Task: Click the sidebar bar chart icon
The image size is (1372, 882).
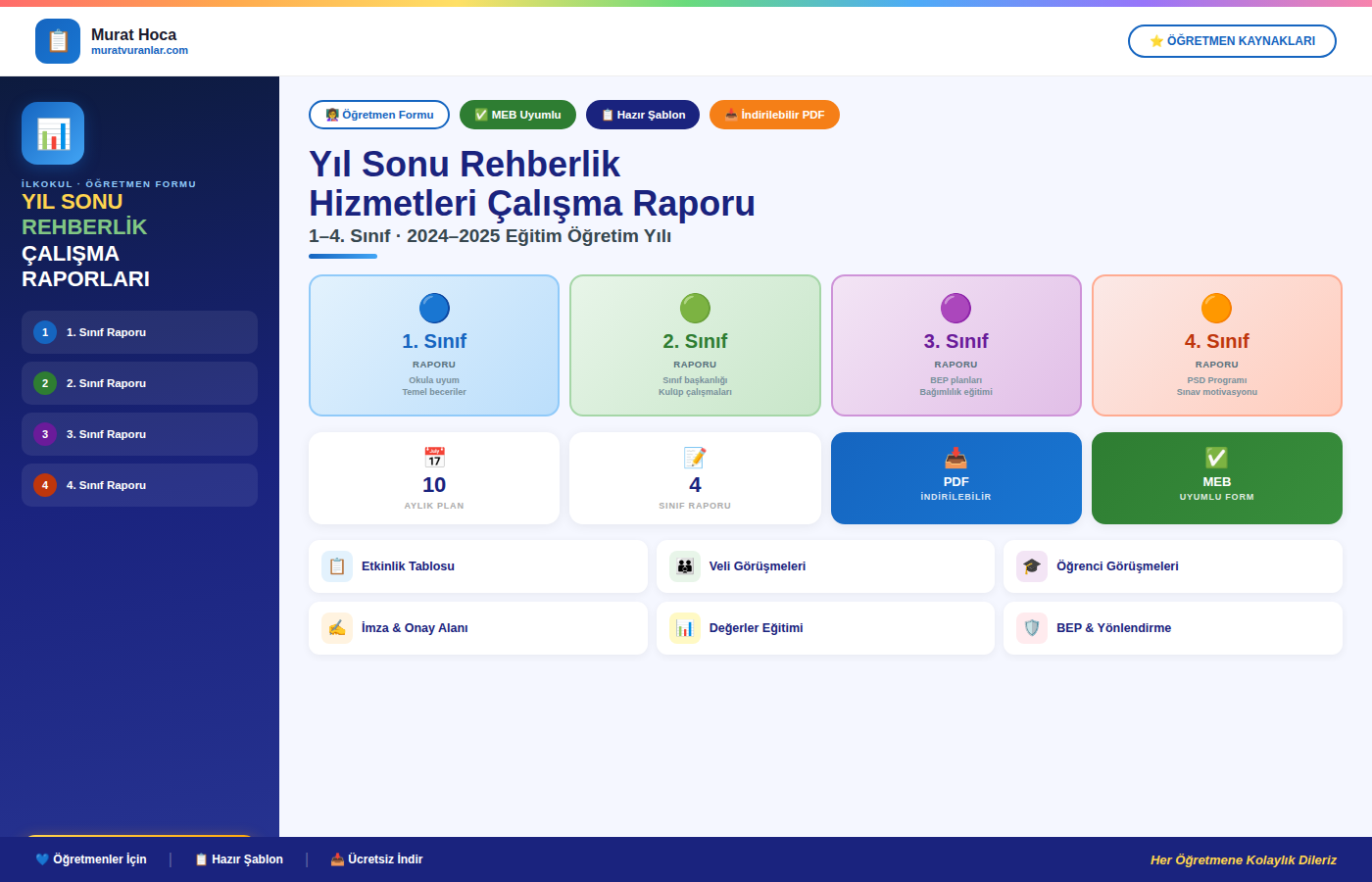Action: click(53, 133)
